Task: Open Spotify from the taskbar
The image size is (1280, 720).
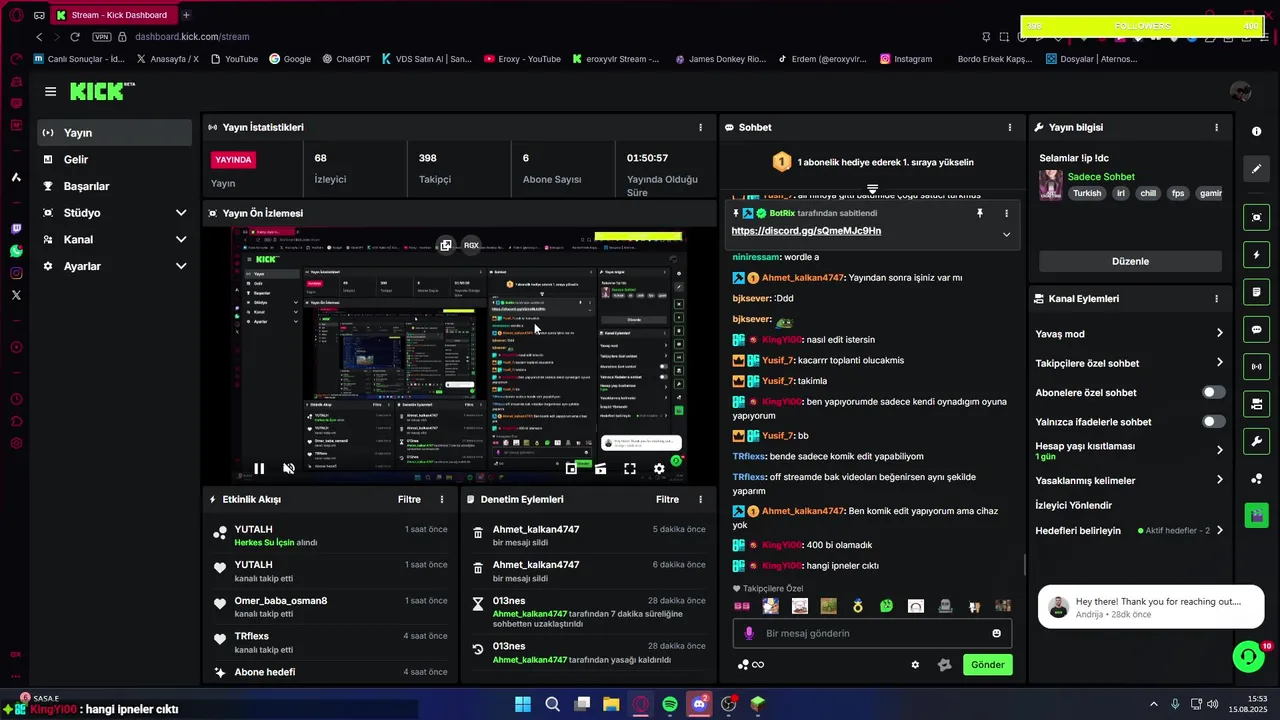Action: 669,704
